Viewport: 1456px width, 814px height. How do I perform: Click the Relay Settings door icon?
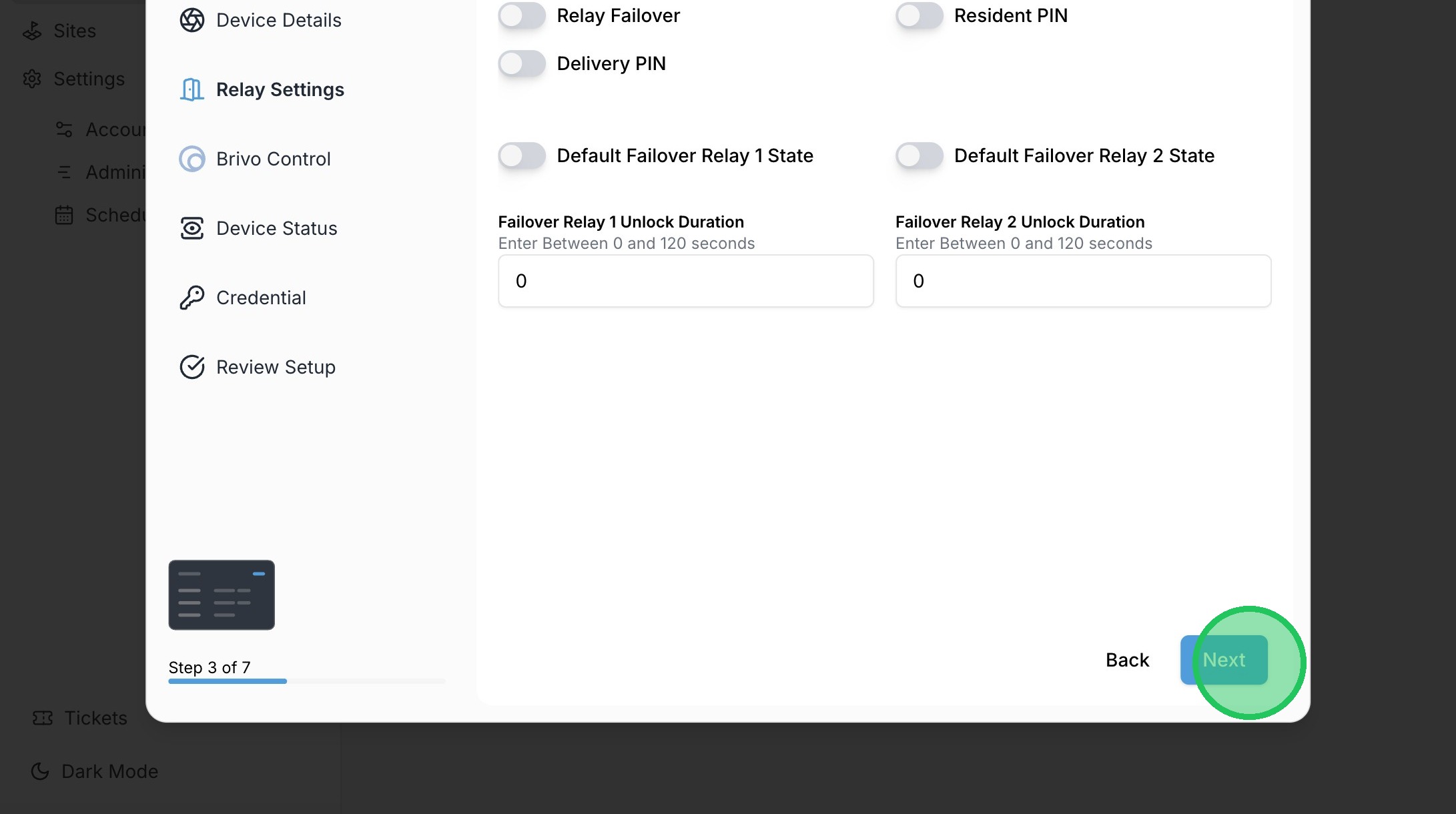tap(192, 89)
